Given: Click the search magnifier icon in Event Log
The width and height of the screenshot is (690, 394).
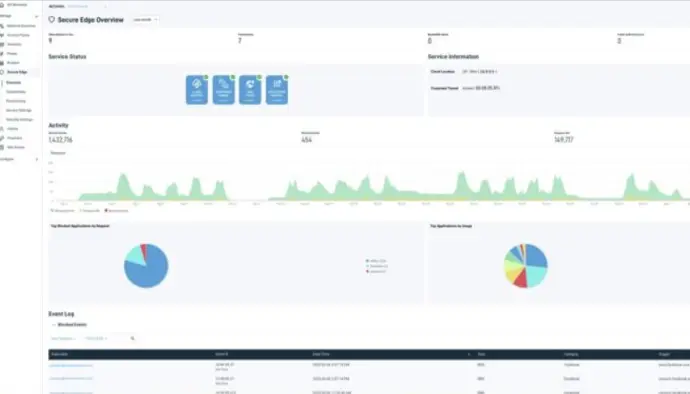Looking at the screenshot, I should click(132, 339).
